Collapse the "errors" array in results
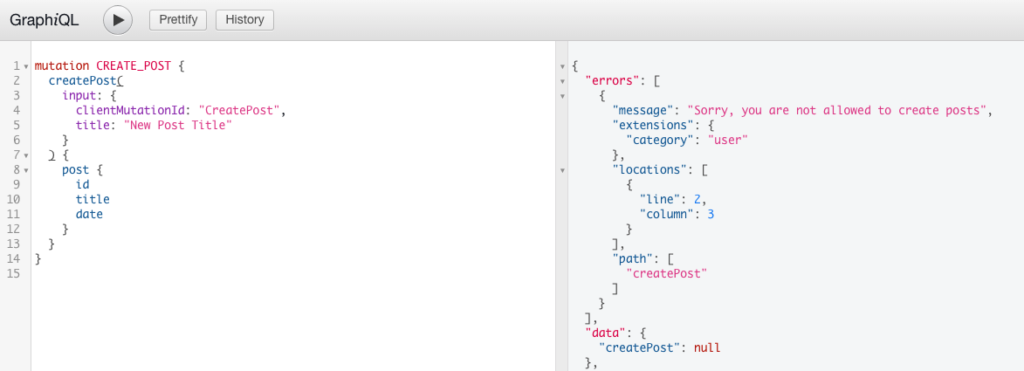The image size is (1024, 371). click(562, 82)
